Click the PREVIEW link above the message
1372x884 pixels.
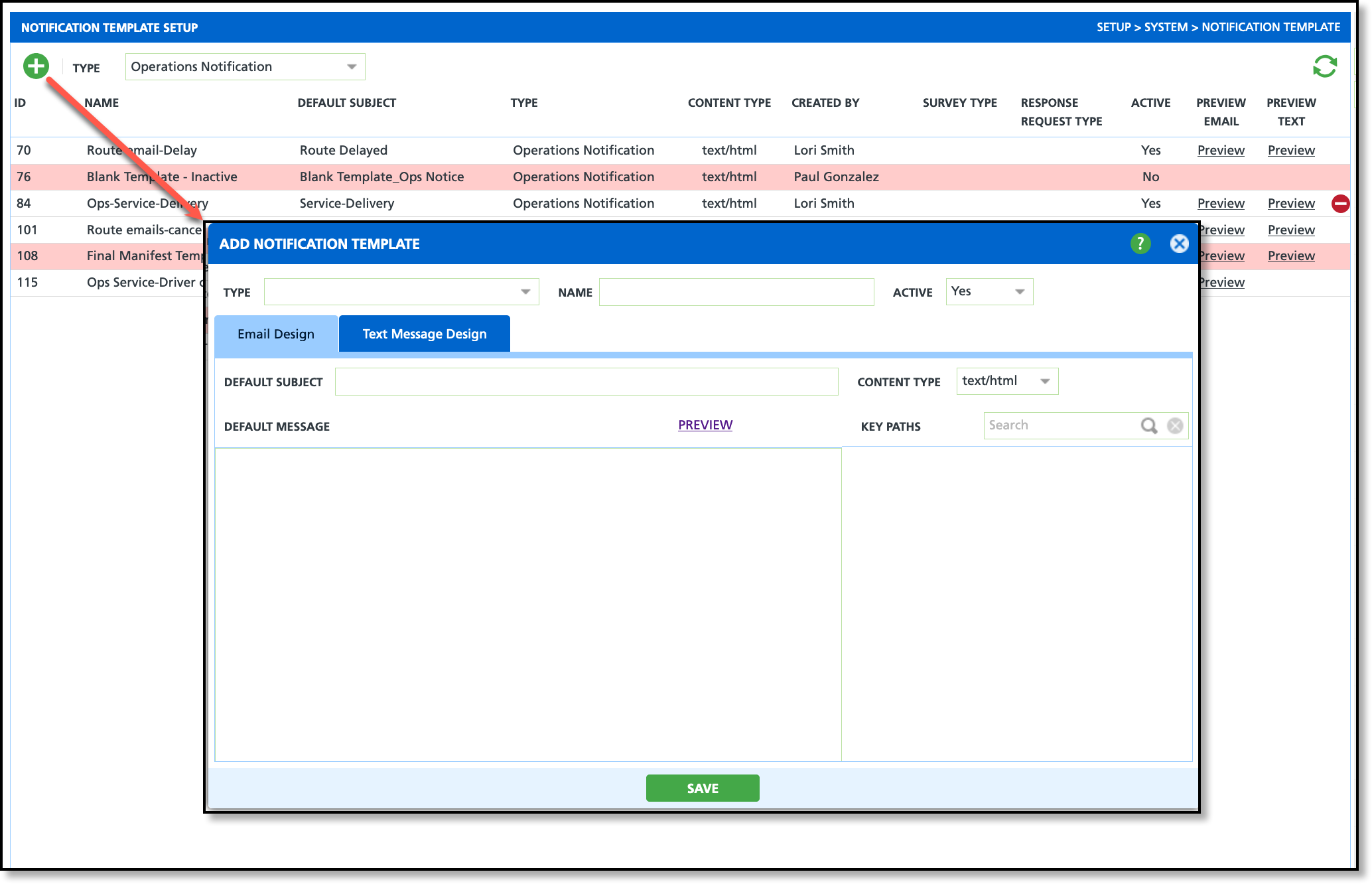tap(705, 425)
